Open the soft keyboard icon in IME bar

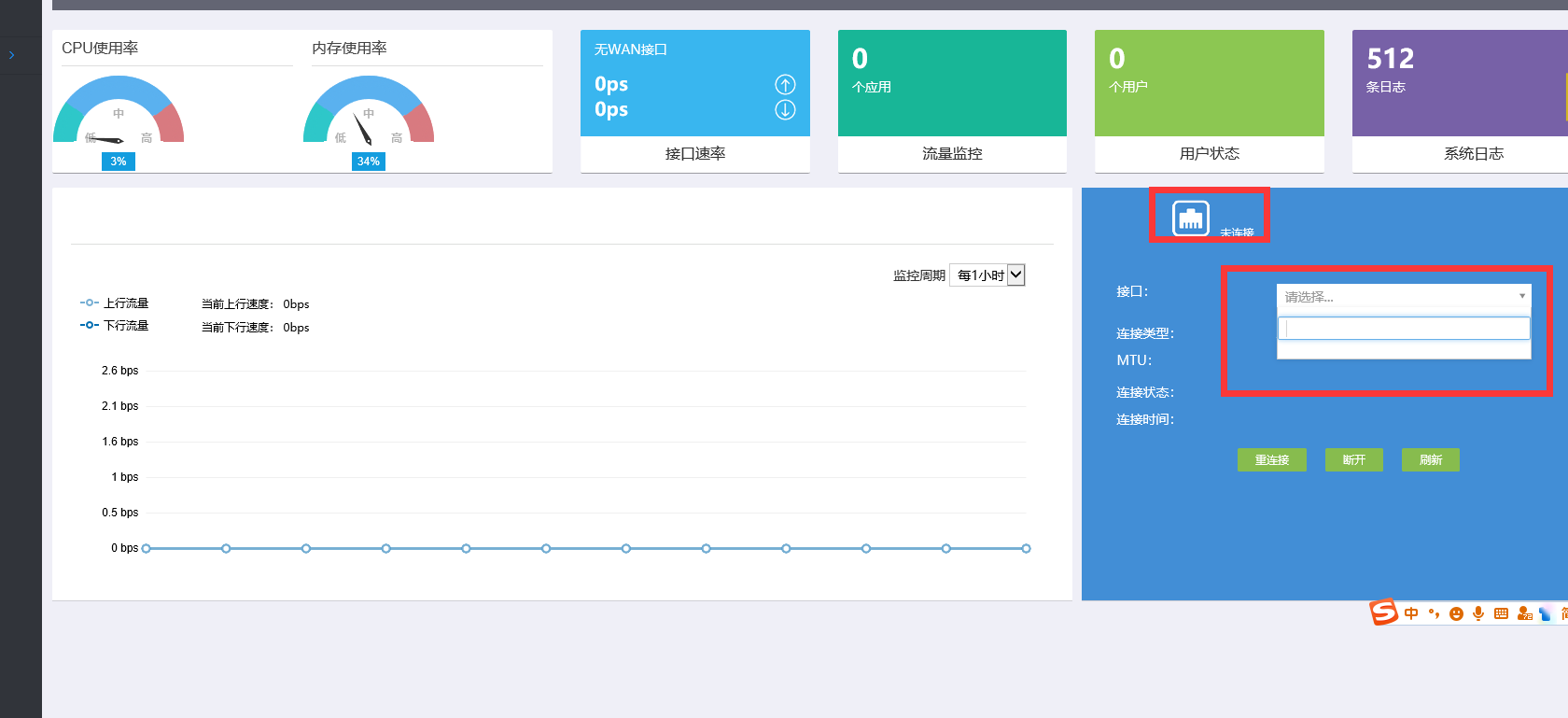1501,613
